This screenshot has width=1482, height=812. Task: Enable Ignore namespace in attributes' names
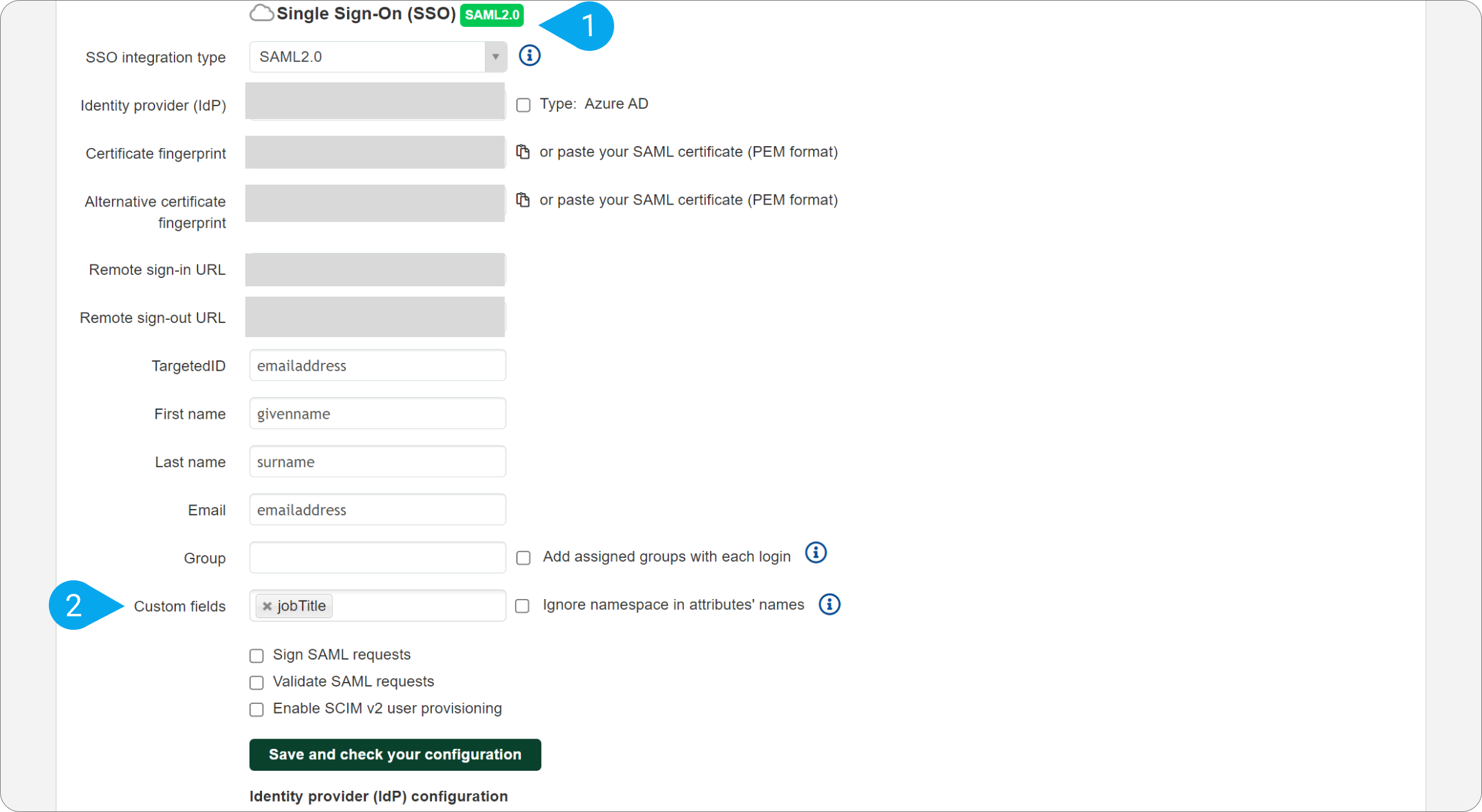523,604
